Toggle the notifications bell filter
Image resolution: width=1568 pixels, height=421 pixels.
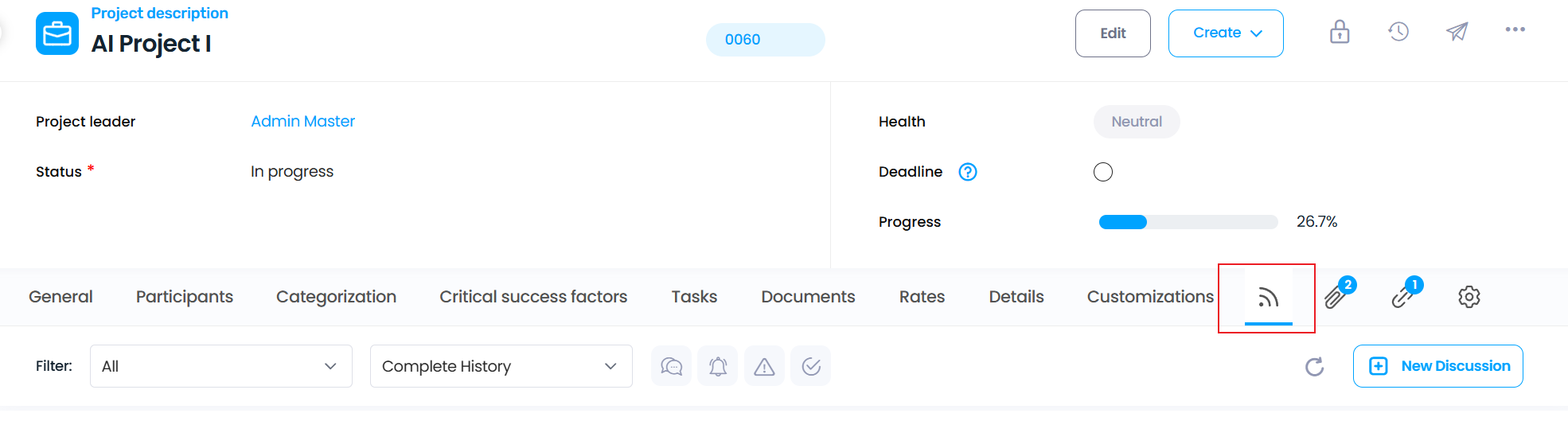[718, 366]
